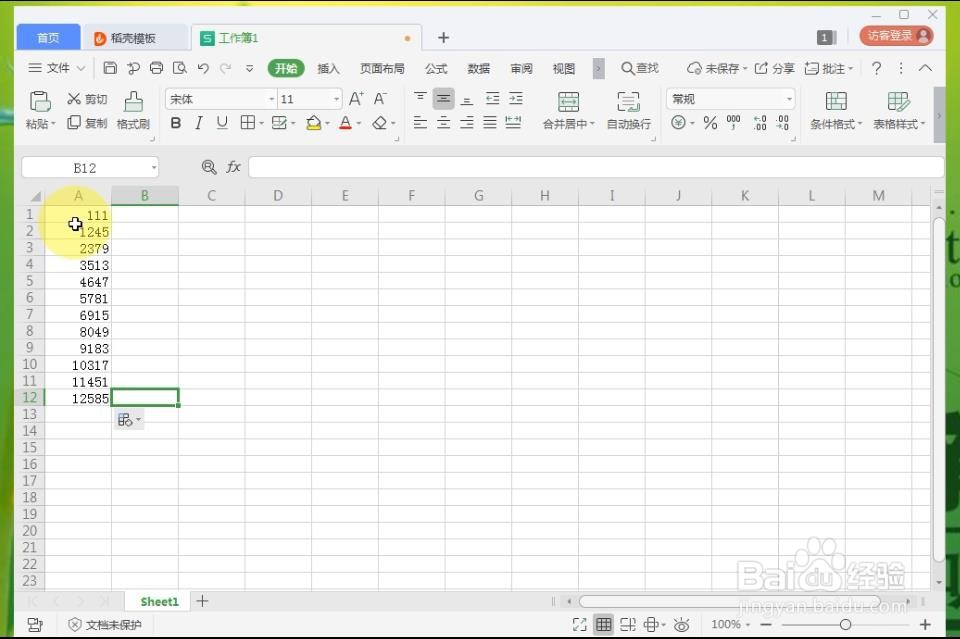960x639 pixels.
Task: Switch to the Data (数据) tab
Action: coord(478,69)
